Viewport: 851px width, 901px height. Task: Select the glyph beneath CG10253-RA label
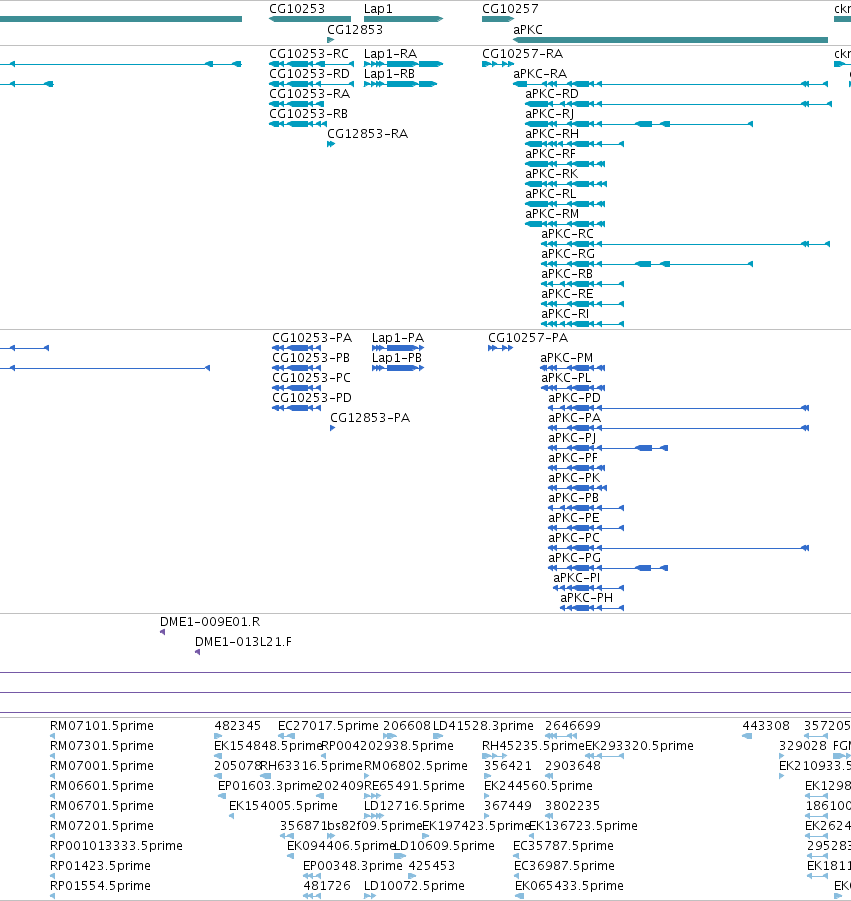pyautogui.click(x=298, y=104)
